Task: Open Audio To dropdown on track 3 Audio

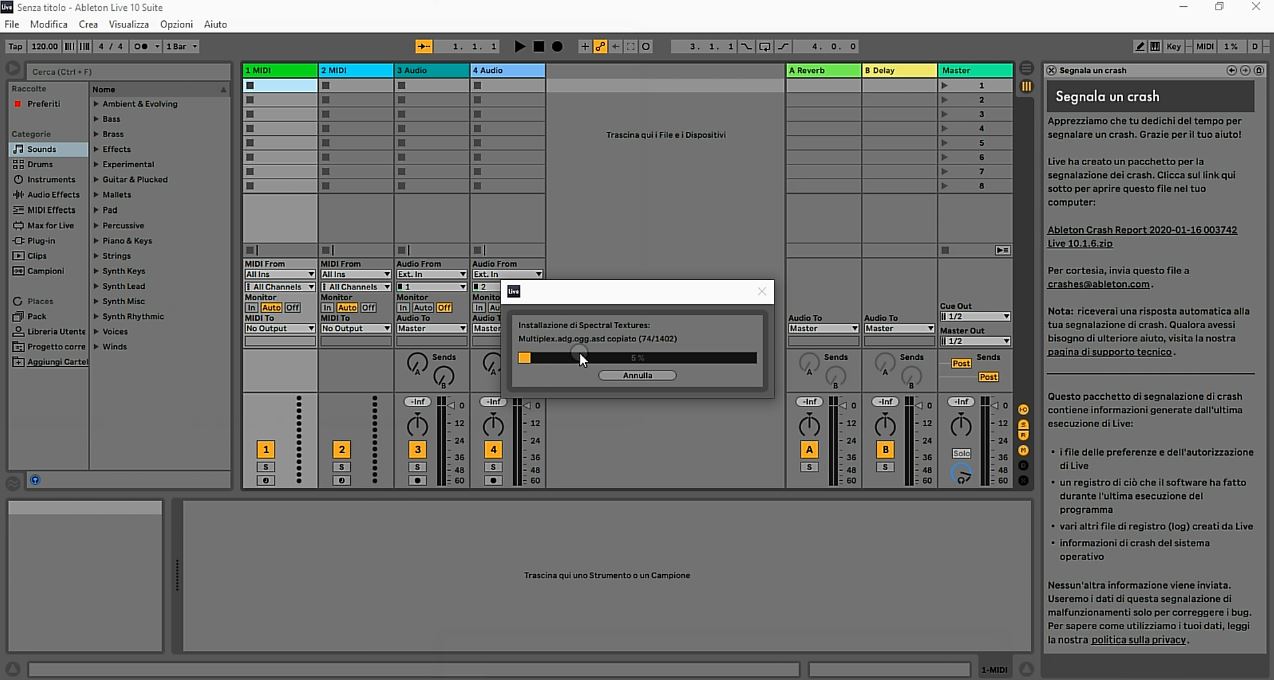Action: (x=432, y=328)
